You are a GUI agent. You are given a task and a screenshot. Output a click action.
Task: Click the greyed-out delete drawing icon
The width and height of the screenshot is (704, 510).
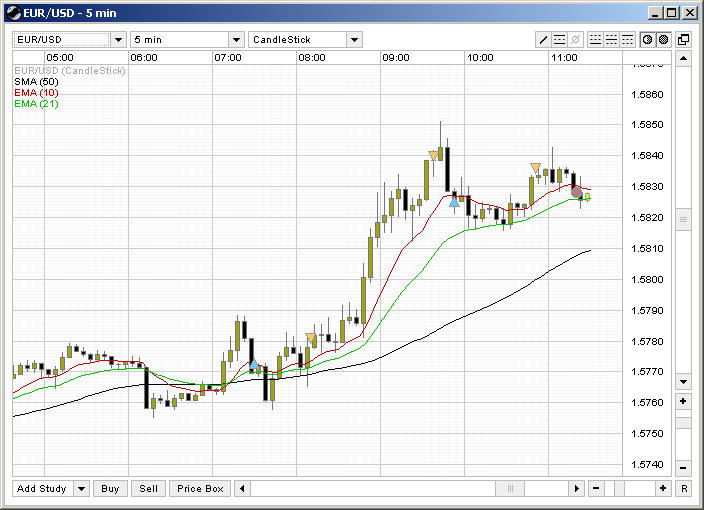pos(575,40)
